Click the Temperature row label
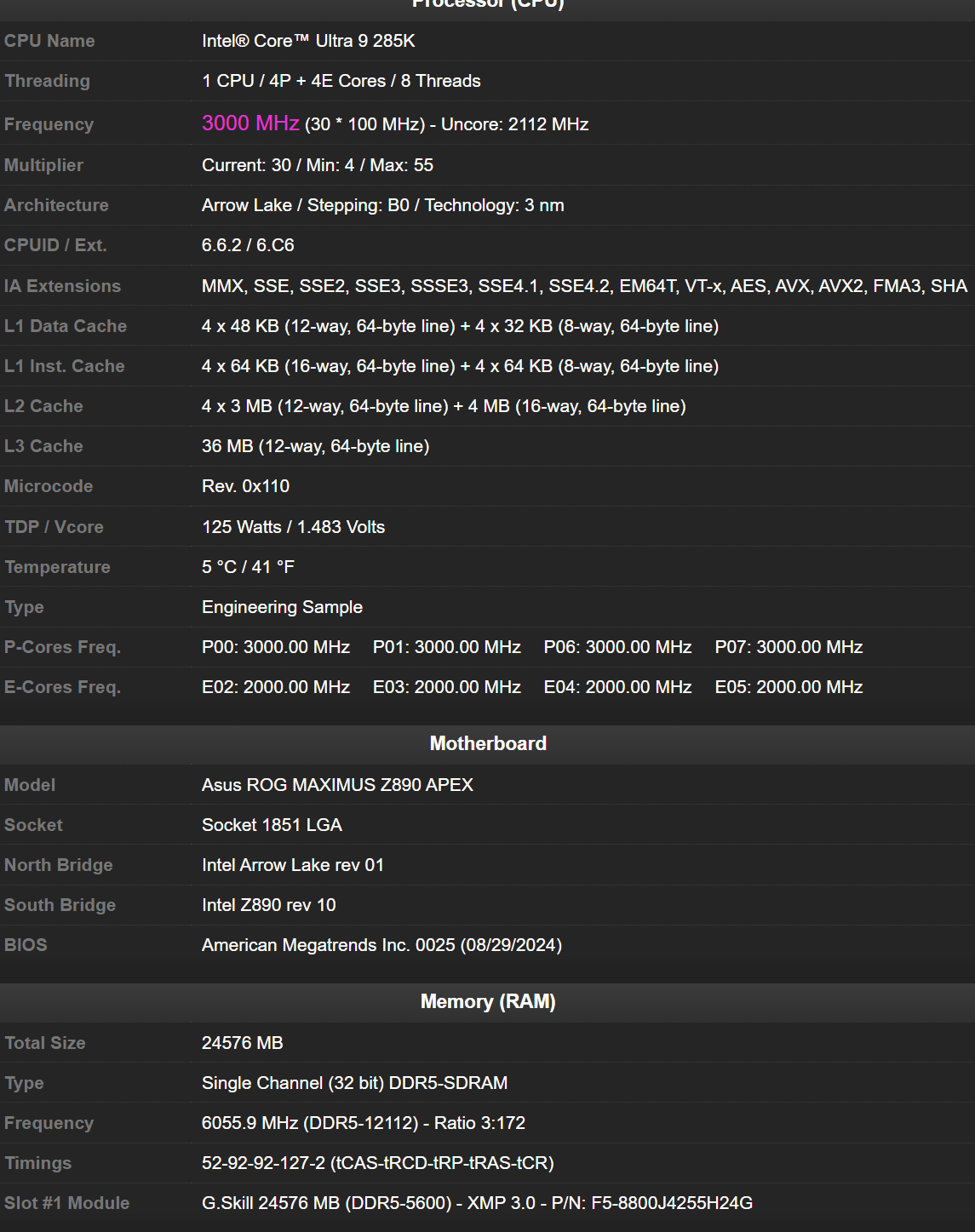 pos(57,567)
